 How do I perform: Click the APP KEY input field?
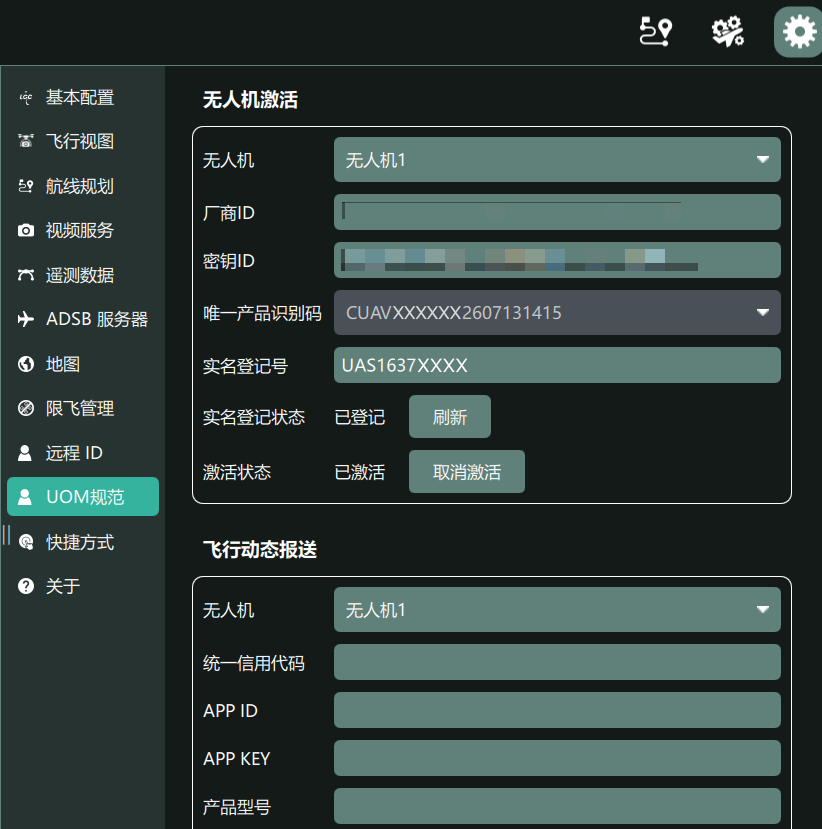(x=557, y=758)
